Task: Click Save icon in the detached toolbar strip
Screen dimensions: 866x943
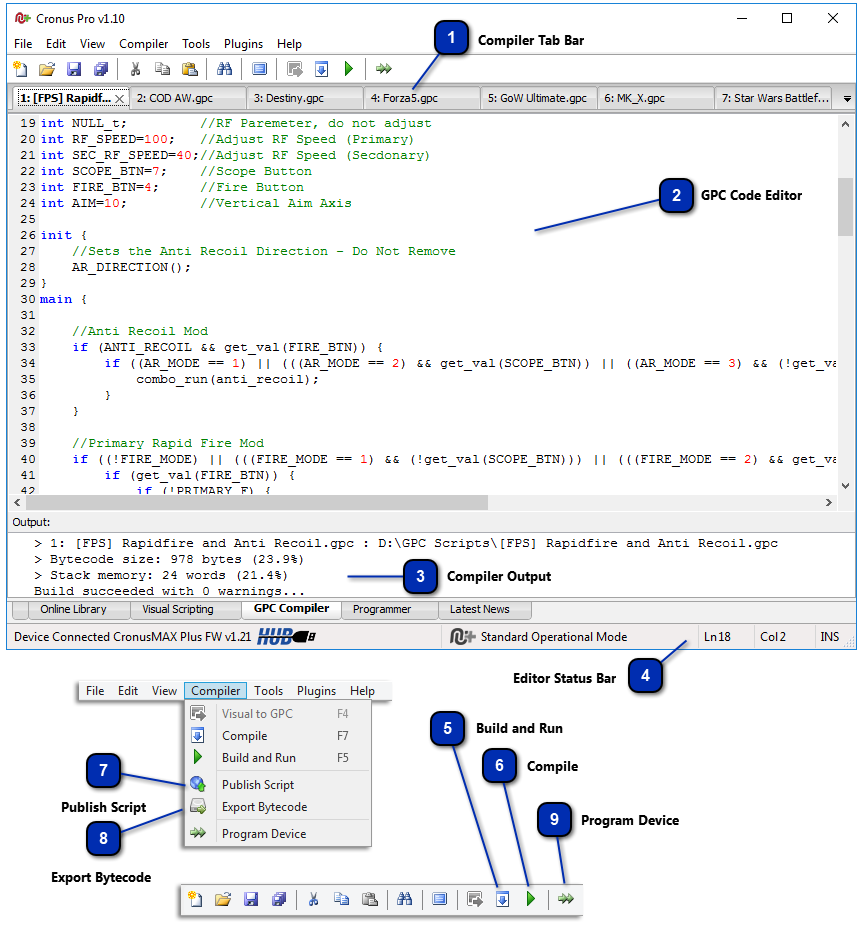Action: [x=251, y=899]
